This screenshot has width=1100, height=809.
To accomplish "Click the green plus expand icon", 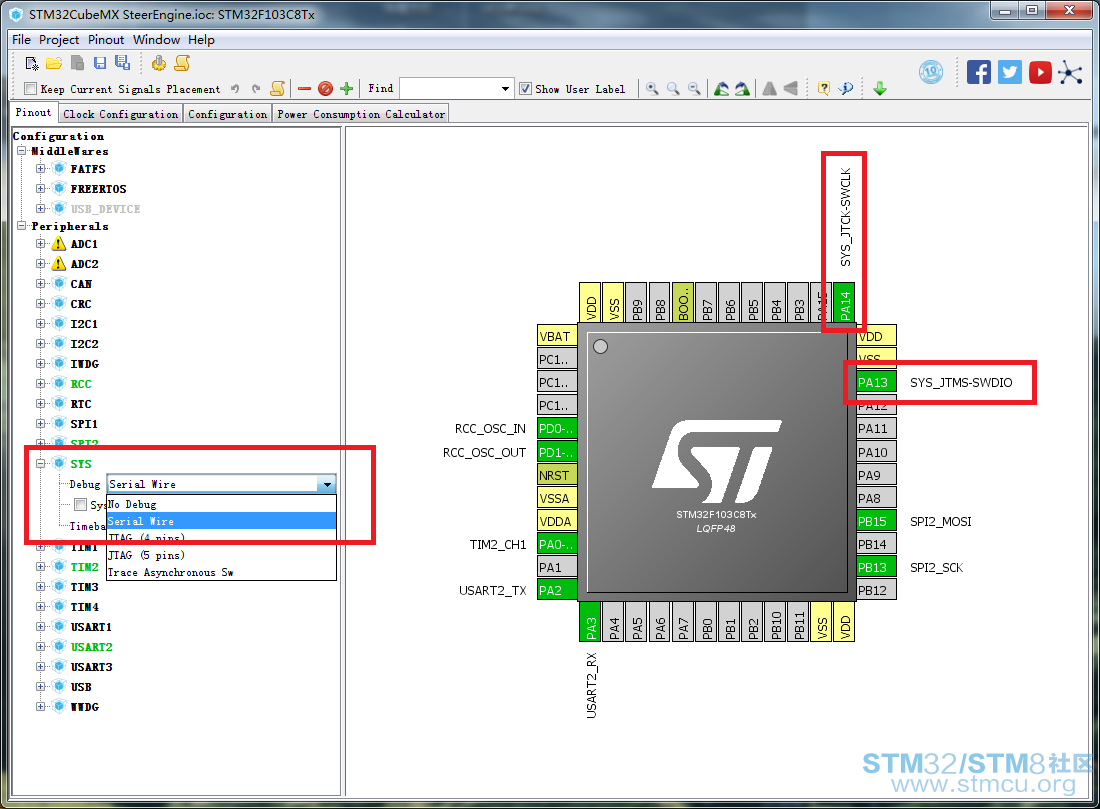I will (347, 88).
